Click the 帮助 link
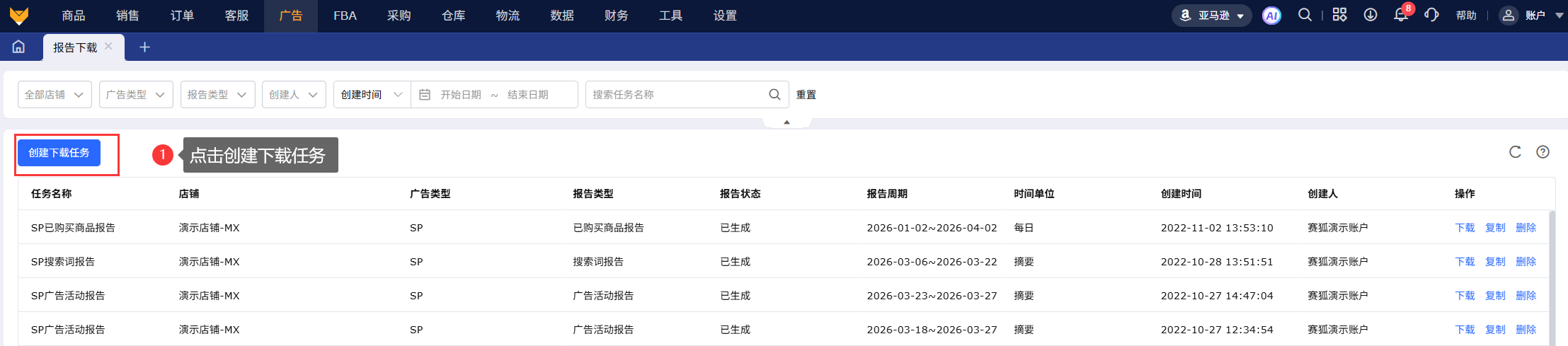The height and width of the screenshot is (346, 1568). (x=1466, y=16)
